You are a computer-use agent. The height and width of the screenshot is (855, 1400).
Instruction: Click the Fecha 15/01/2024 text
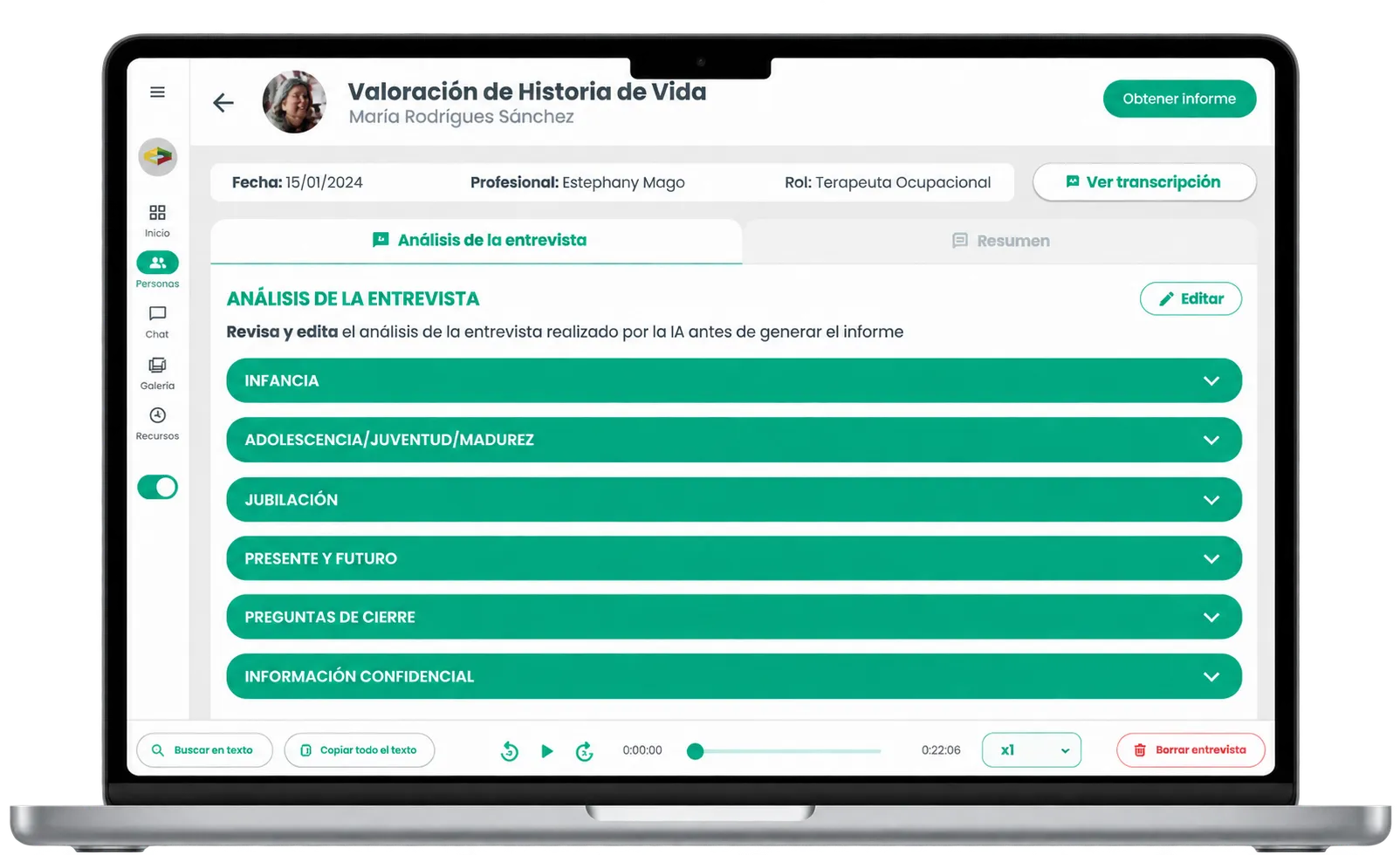298,182
